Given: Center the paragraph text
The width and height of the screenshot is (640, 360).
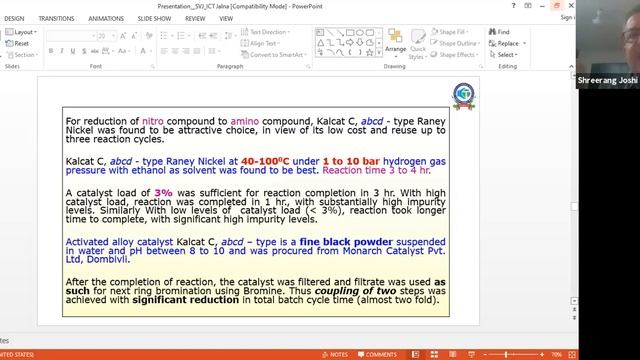Looking at the screenshot, I should [175, 51].
